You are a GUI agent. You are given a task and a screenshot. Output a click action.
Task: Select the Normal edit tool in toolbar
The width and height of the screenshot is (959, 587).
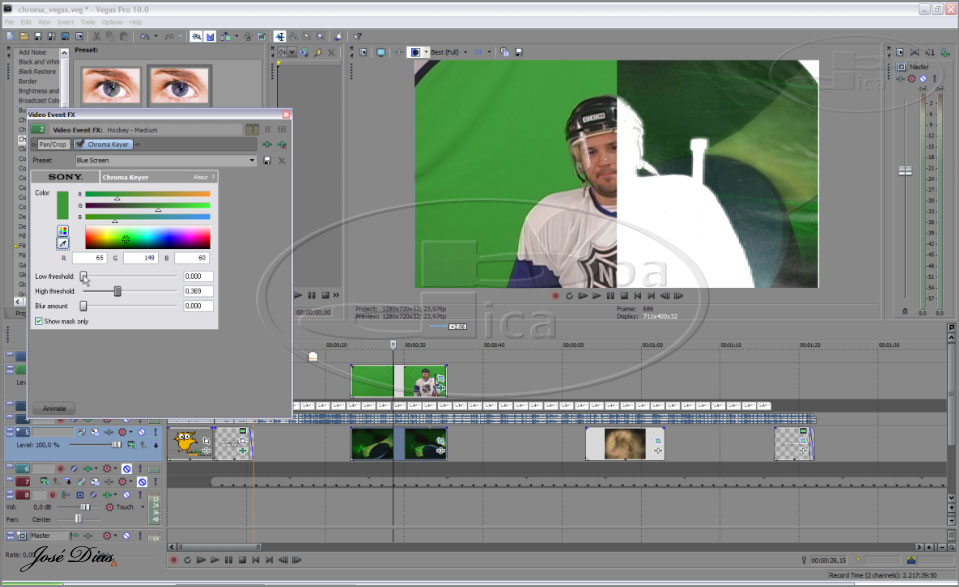pos(280,37)
